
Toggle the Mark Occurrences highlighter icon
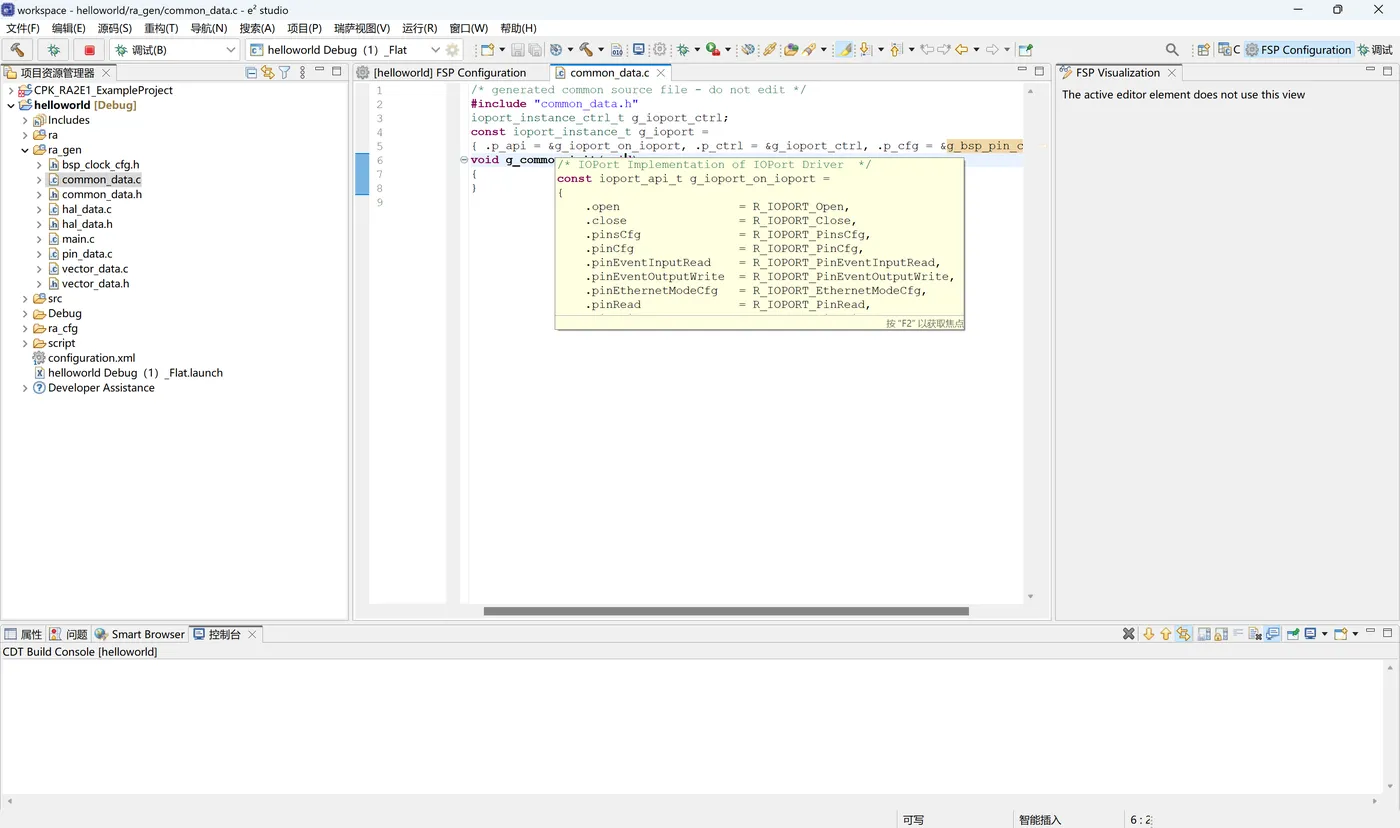click(x=845, y=49)
